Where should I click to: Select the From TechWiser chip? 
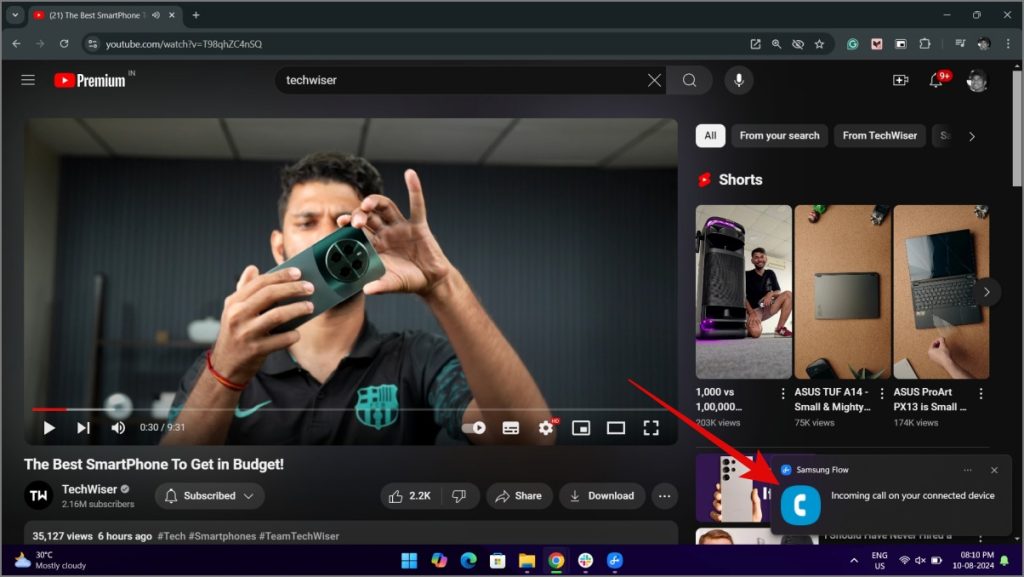[x=880, y=135]
